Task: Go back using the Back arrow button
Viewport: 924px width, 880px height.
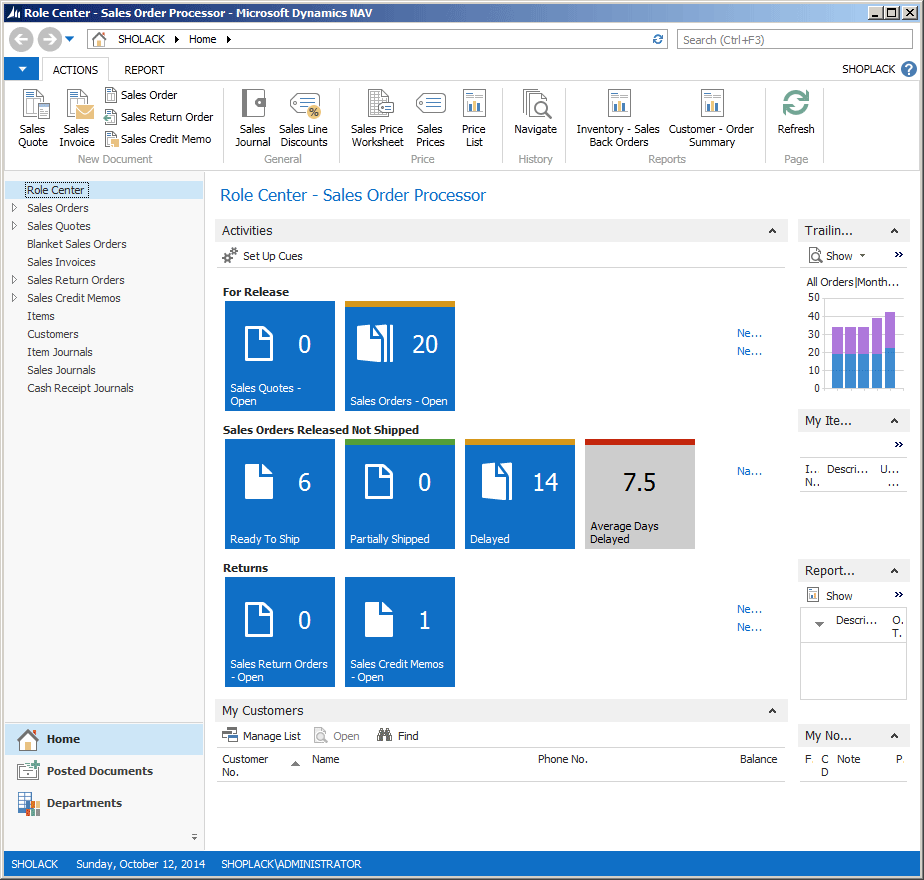Action: pyautogui.click(x=22, y=39)
